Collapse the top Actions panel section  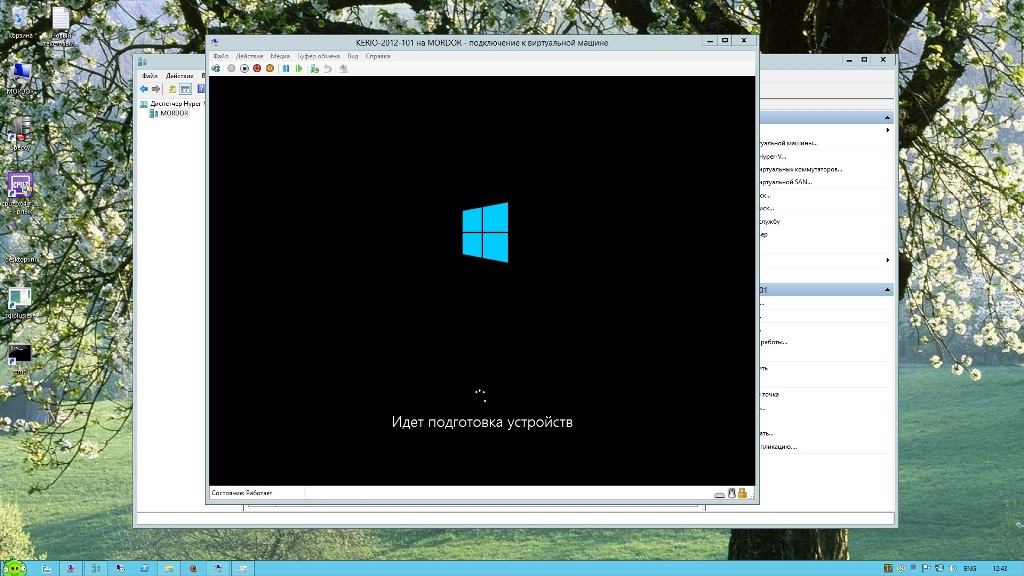pos(887,117)
